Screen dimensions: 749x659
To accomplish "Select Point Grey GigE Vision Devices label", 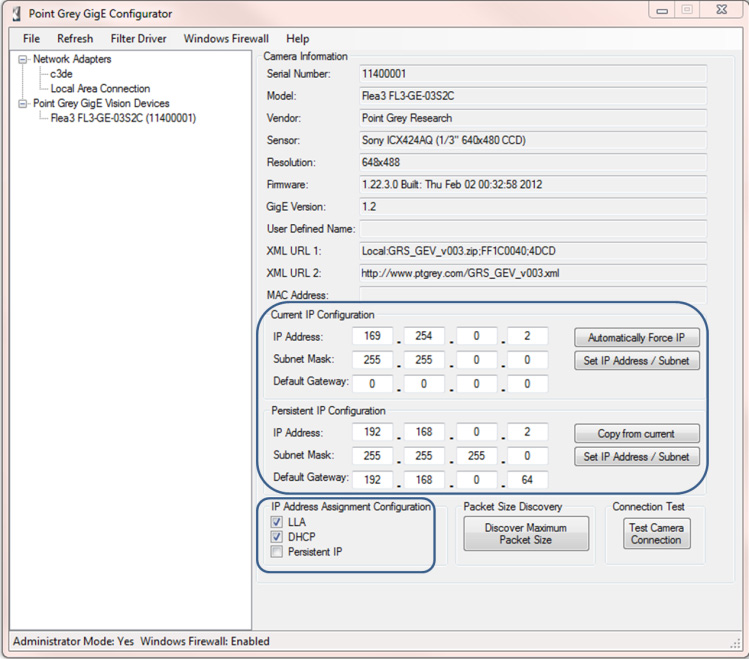I will pyautogui.click(x=101, y=103).
